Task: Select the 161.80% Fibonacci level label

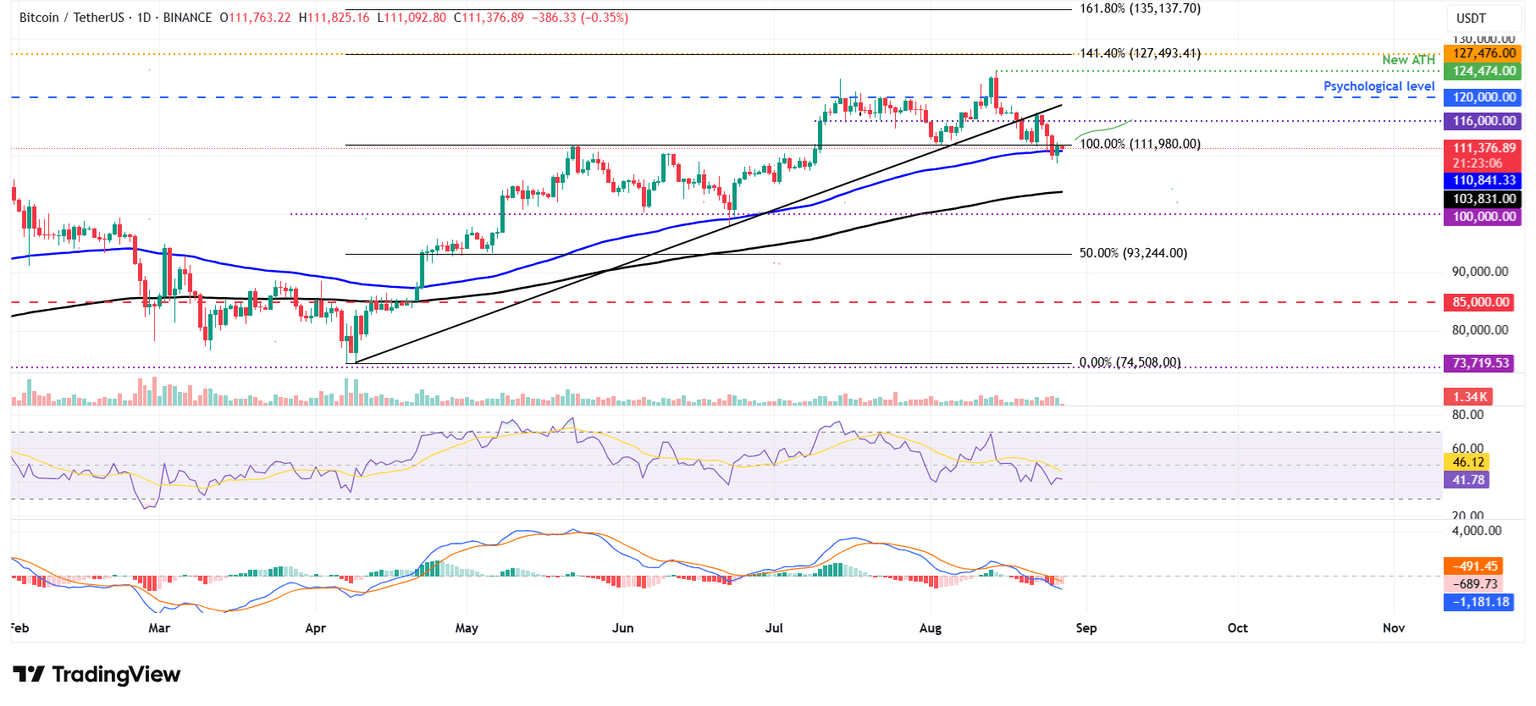Action: [x=1138, y=9]
